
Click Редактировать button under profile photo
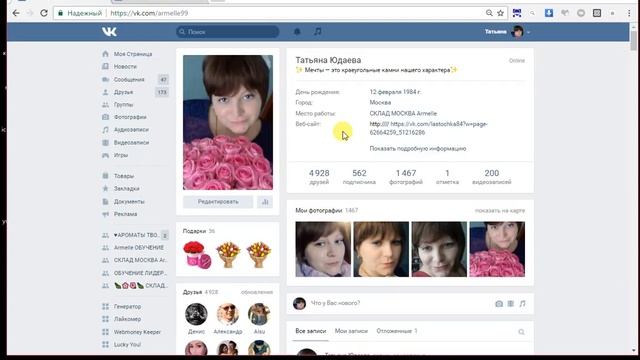[218, 202]
